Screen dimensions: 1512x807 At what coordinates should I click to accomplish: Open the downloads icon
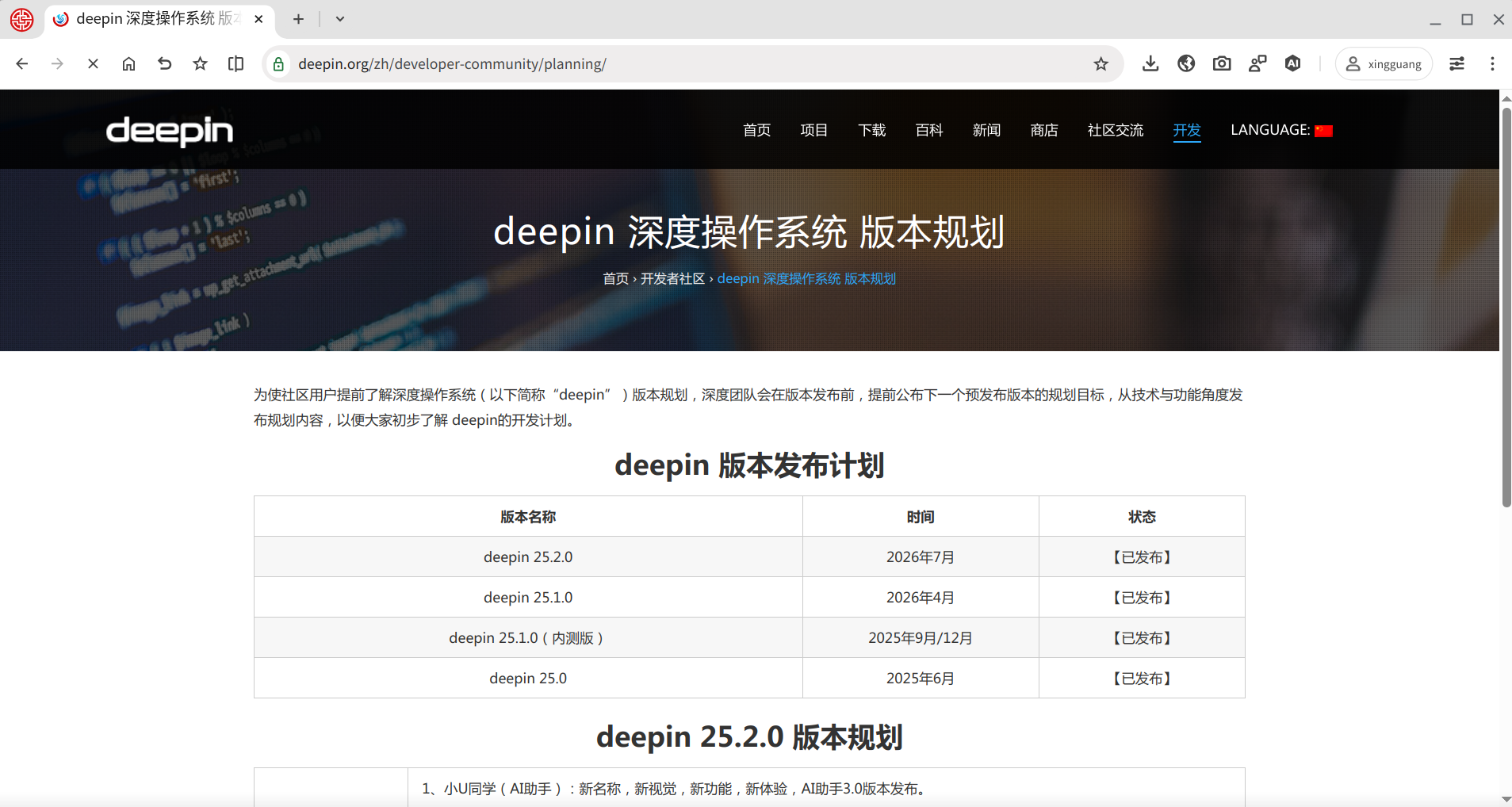tap(1150, 63)
